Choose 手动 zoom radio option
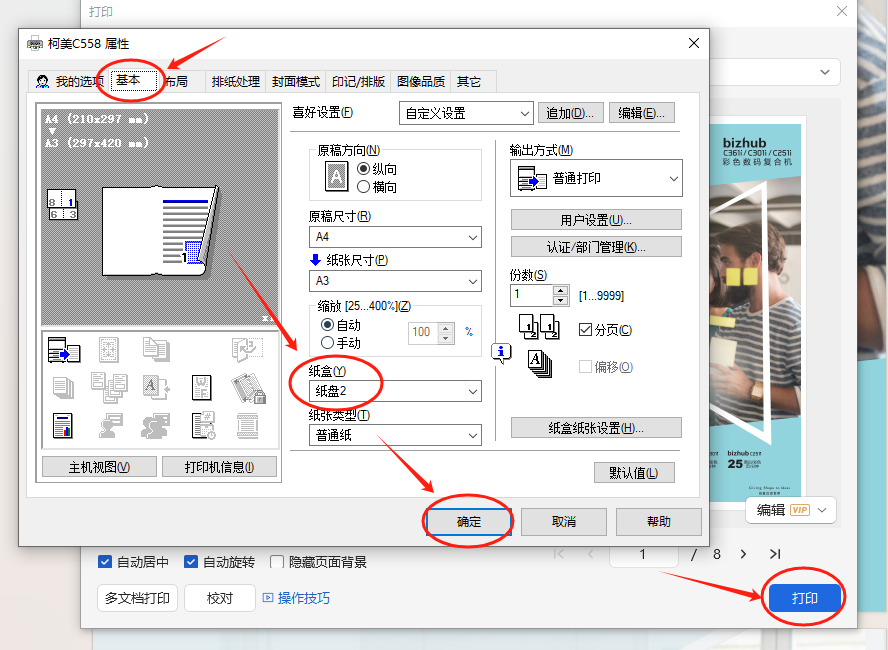Viewport: 888px width, 650px height. 327,343
